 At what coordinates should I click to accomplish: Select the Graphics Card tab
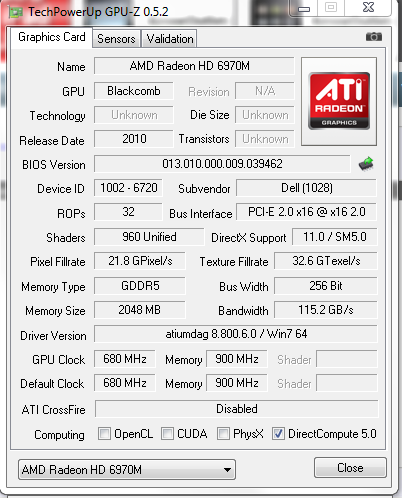click(x=52, y=37)
